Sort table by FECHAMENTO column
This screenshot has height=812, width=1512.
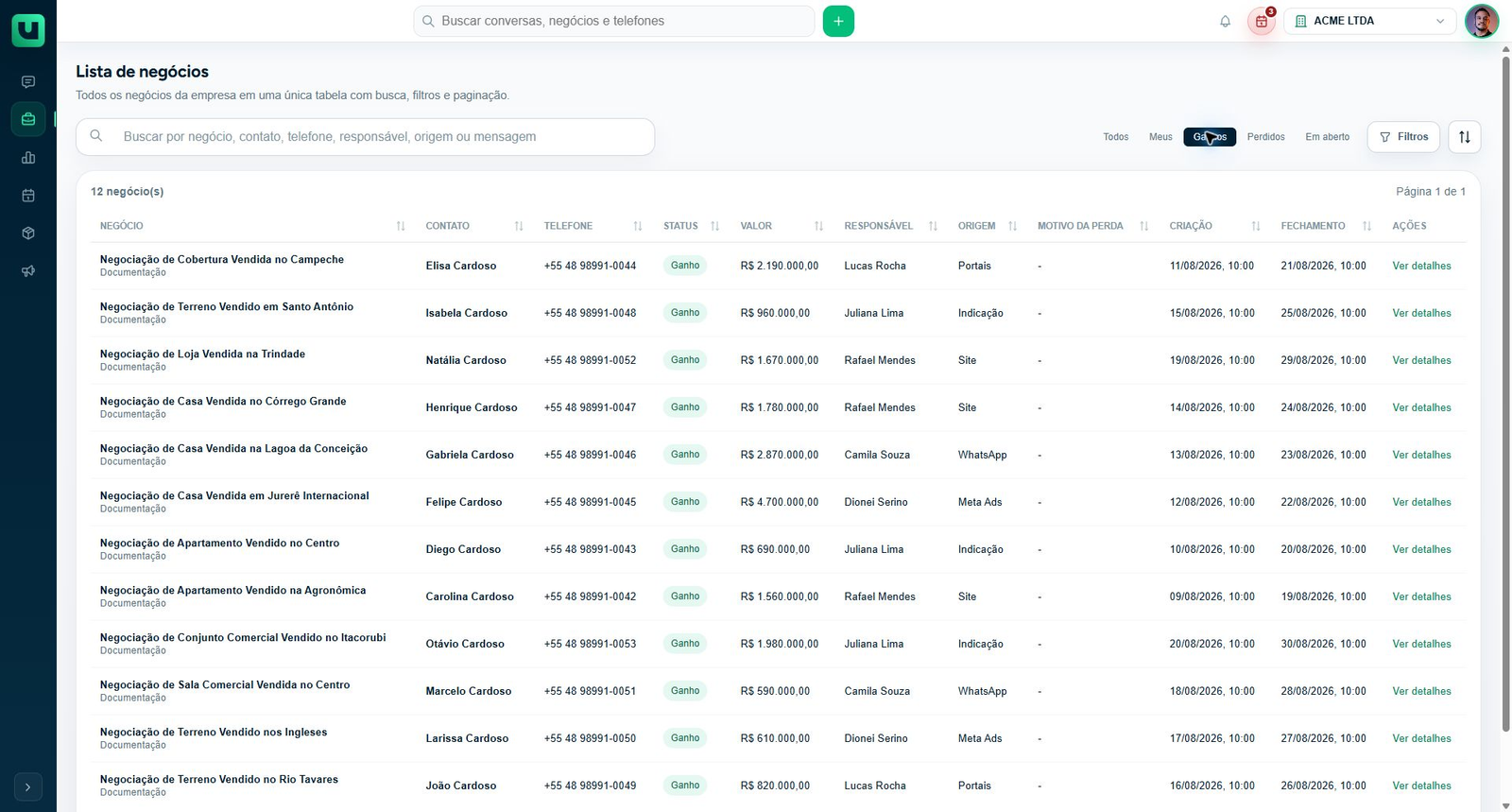pos(1367,226)
